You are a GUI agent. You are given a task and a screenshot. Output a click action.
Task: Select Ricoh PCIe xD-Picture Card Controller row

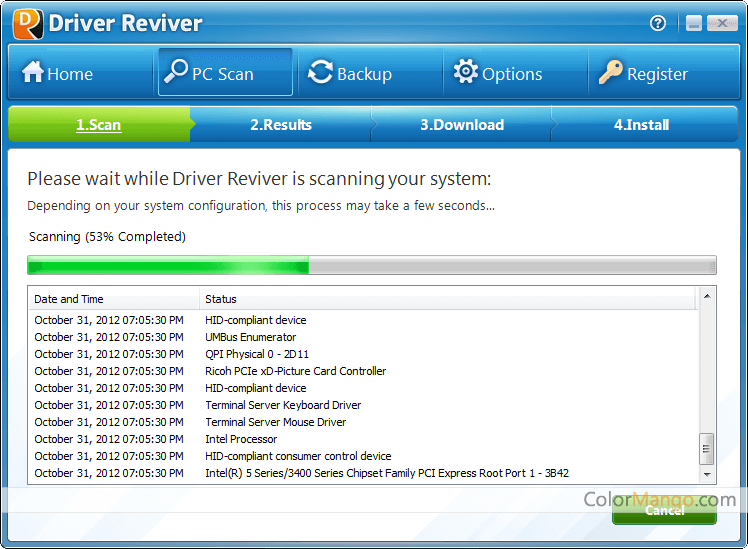click(x=364, y=371)
